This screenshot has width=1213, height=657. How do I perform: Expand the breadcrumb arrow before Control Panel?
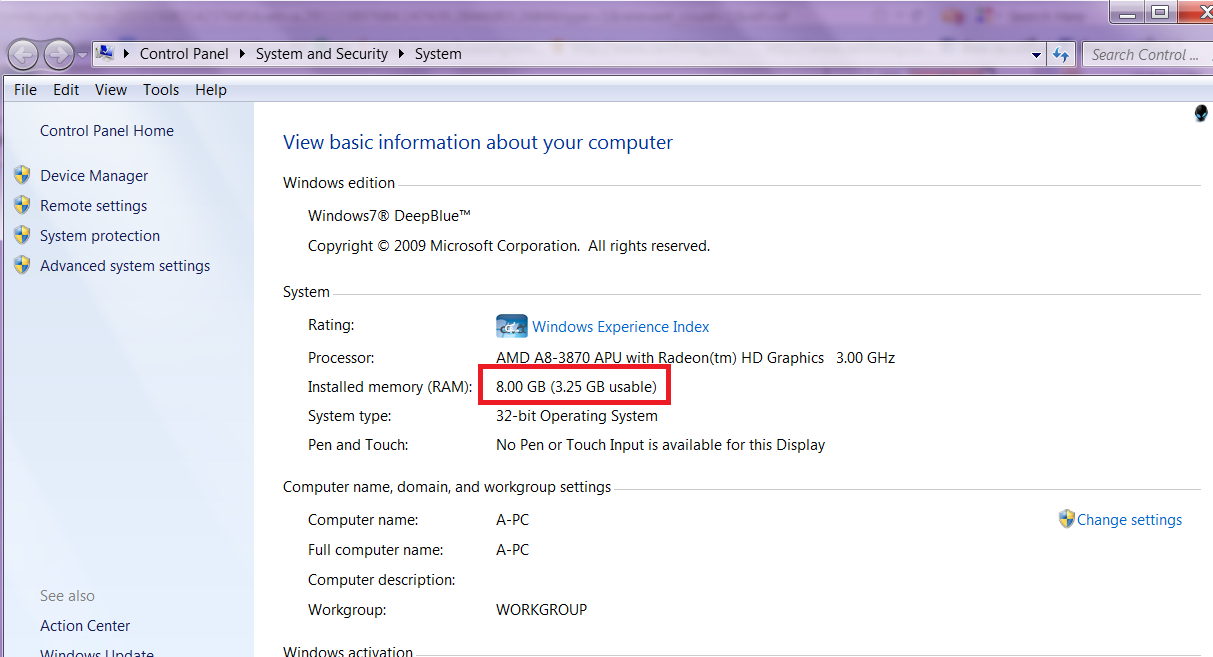tap(127, 54)
